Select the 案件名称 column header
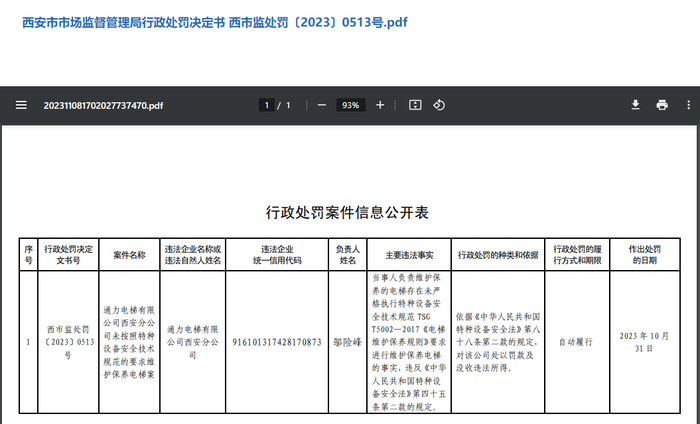Screen dimensions: 700x424 129,255
